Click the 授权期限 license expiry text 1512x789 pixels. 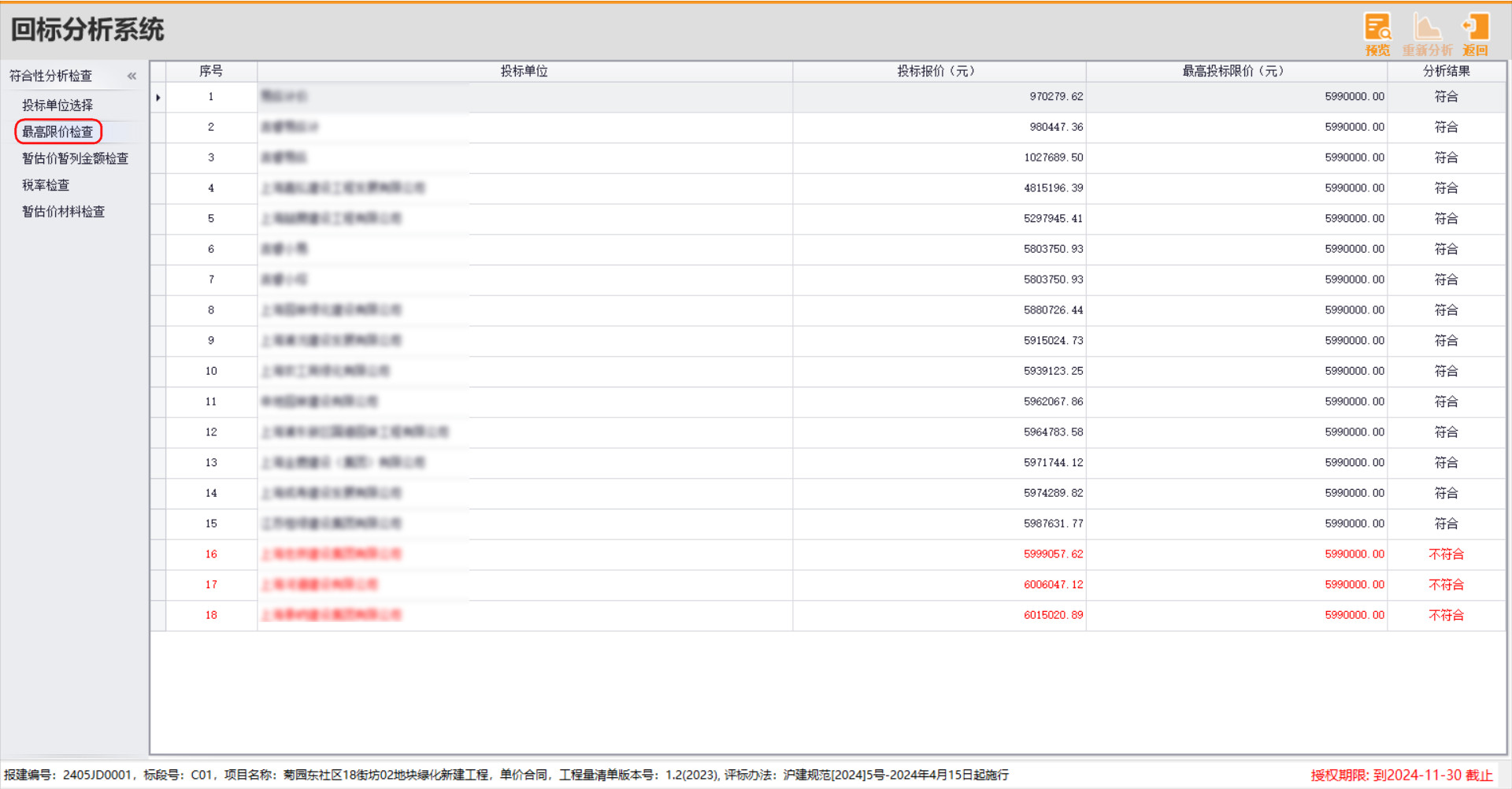click(x=1401, y=776)
